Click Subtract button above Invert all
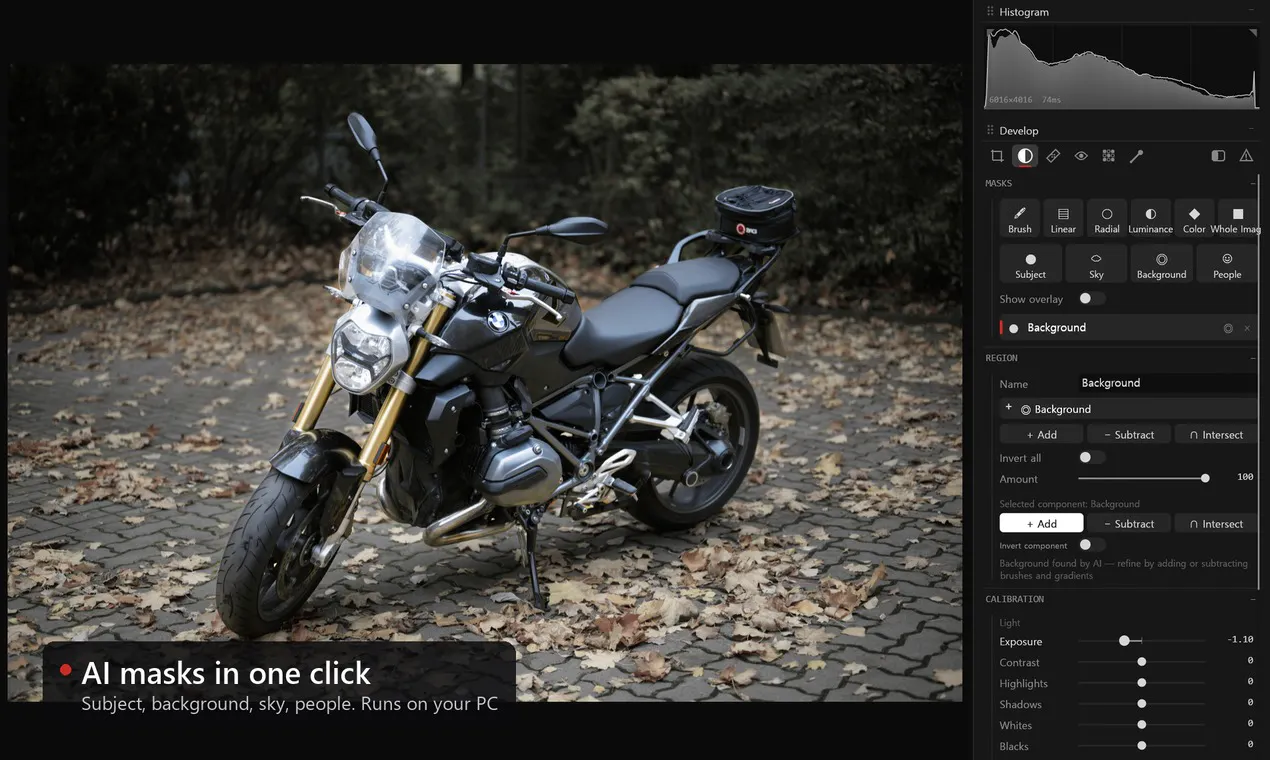 [x=1127, y=435]
